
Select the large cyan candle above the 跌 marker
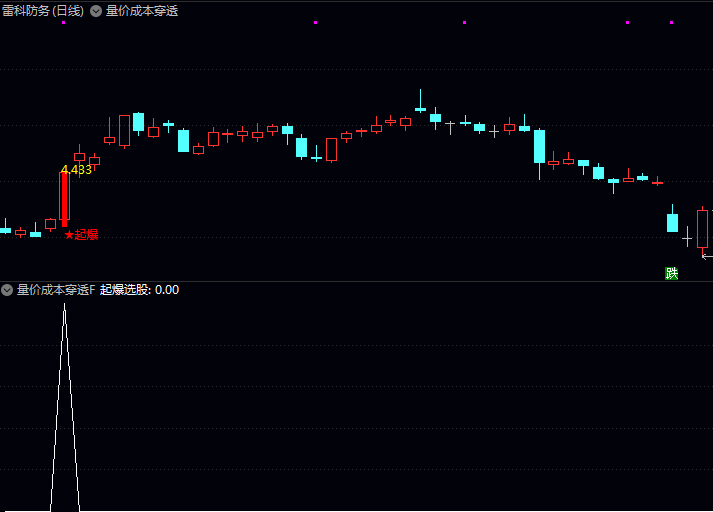point(673,222)
